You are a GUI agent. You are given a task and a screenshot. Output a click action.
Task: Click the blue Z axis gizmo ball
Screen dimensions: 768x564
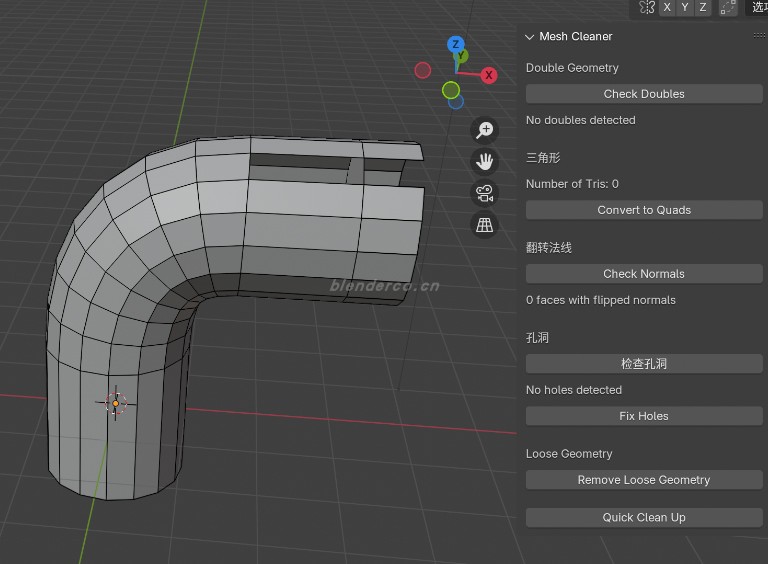456,44
